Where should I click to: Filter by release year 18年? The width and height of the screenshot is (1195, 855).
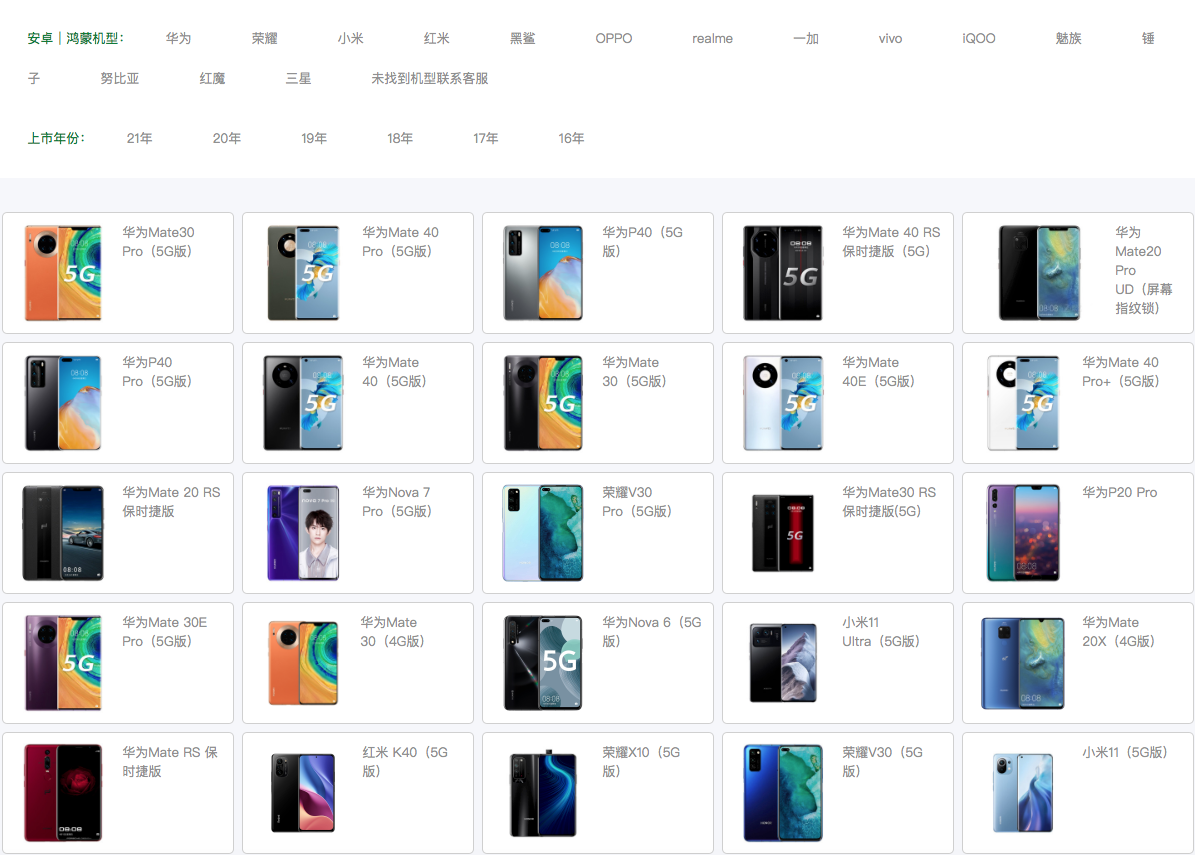400,138
